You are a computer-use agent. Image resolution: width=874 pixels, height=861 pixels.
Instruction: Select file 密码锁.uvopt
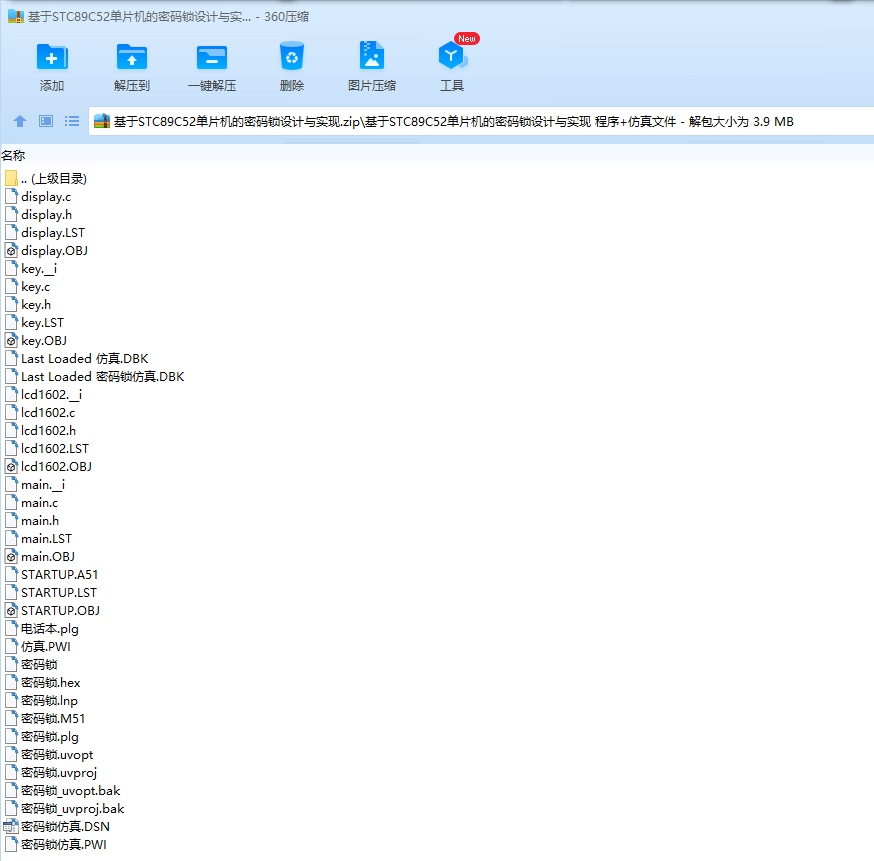[57, 755]
